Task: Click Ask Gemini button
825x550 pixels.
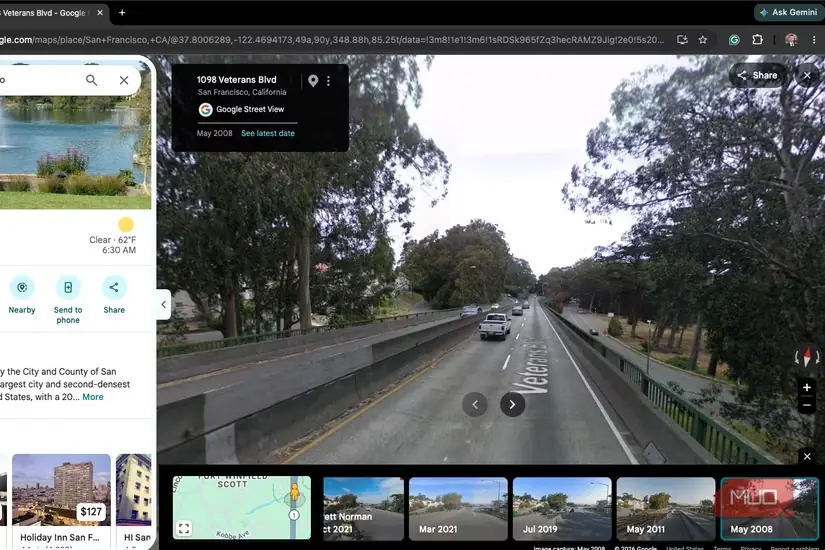Action: tap(789, 12)
